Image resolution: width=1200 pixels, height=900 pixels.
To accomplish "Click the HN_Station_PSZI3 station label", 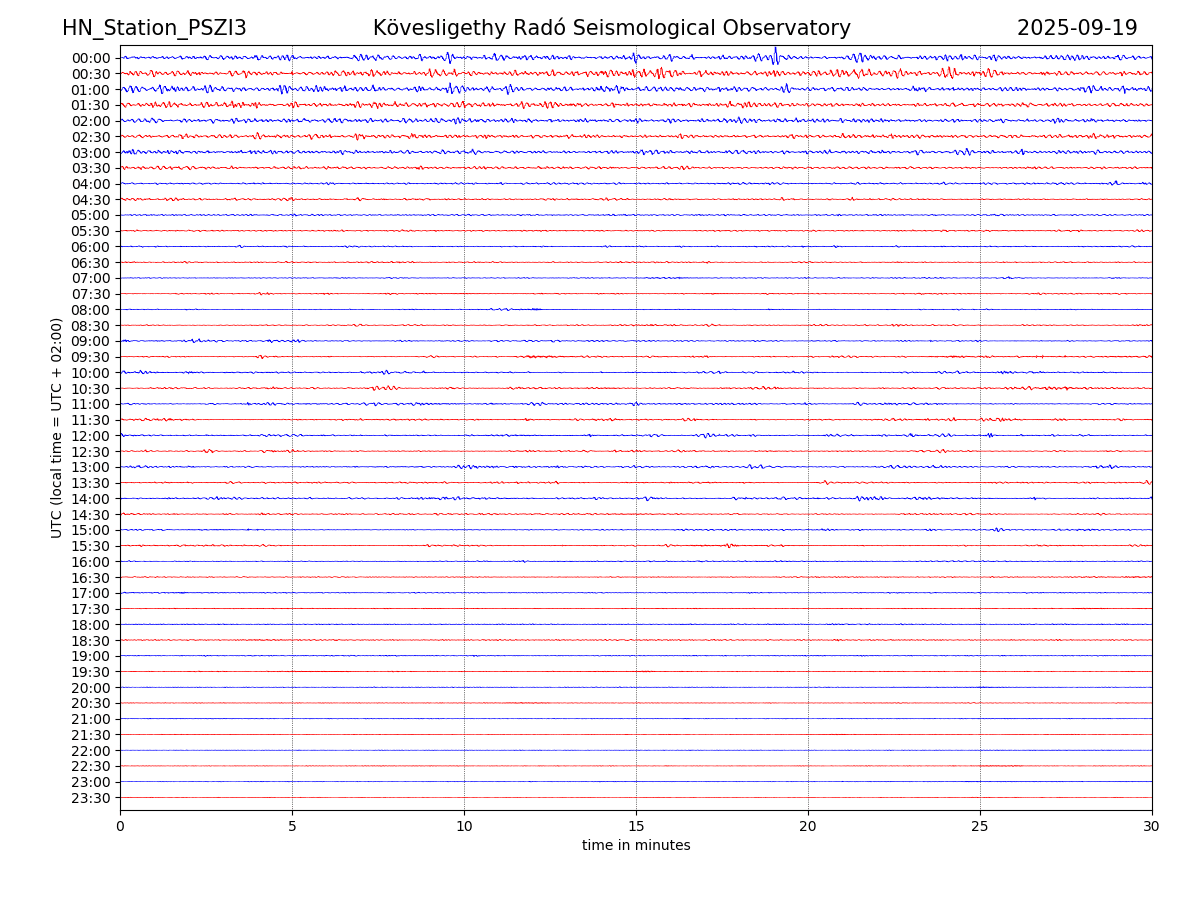I will (154, 28).
